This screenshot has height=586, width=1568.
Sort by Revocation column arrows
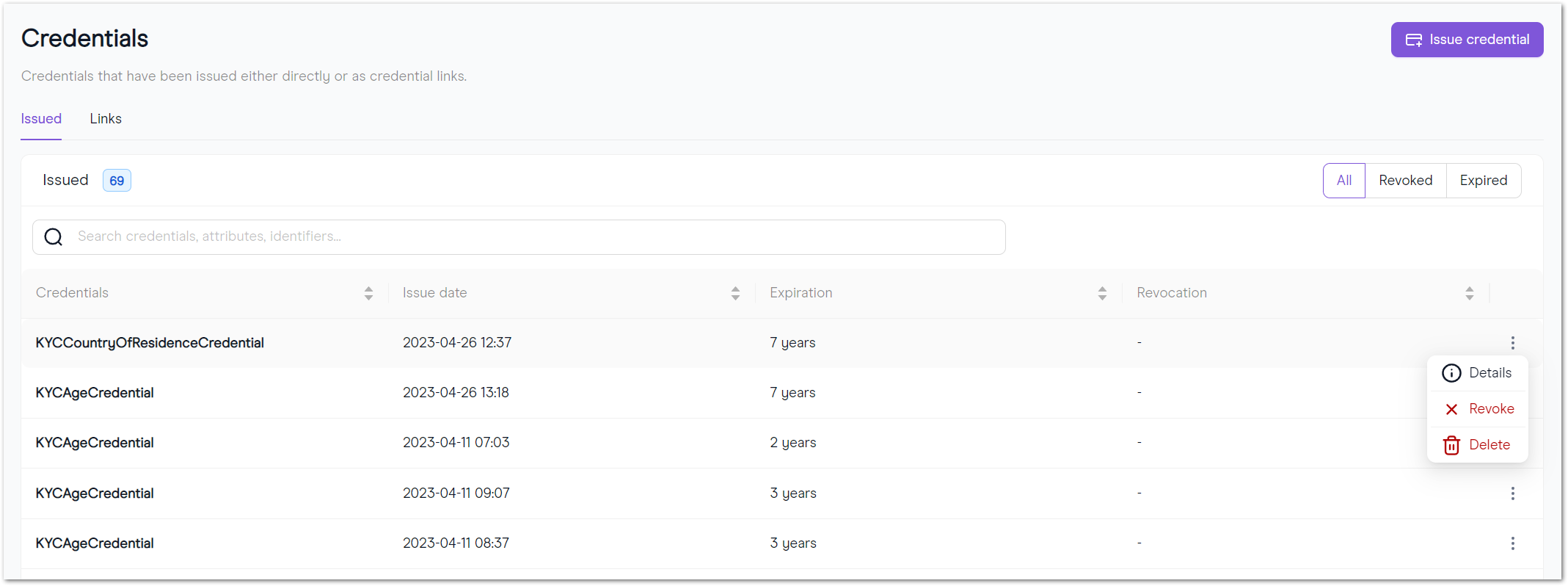[1469, 294]
